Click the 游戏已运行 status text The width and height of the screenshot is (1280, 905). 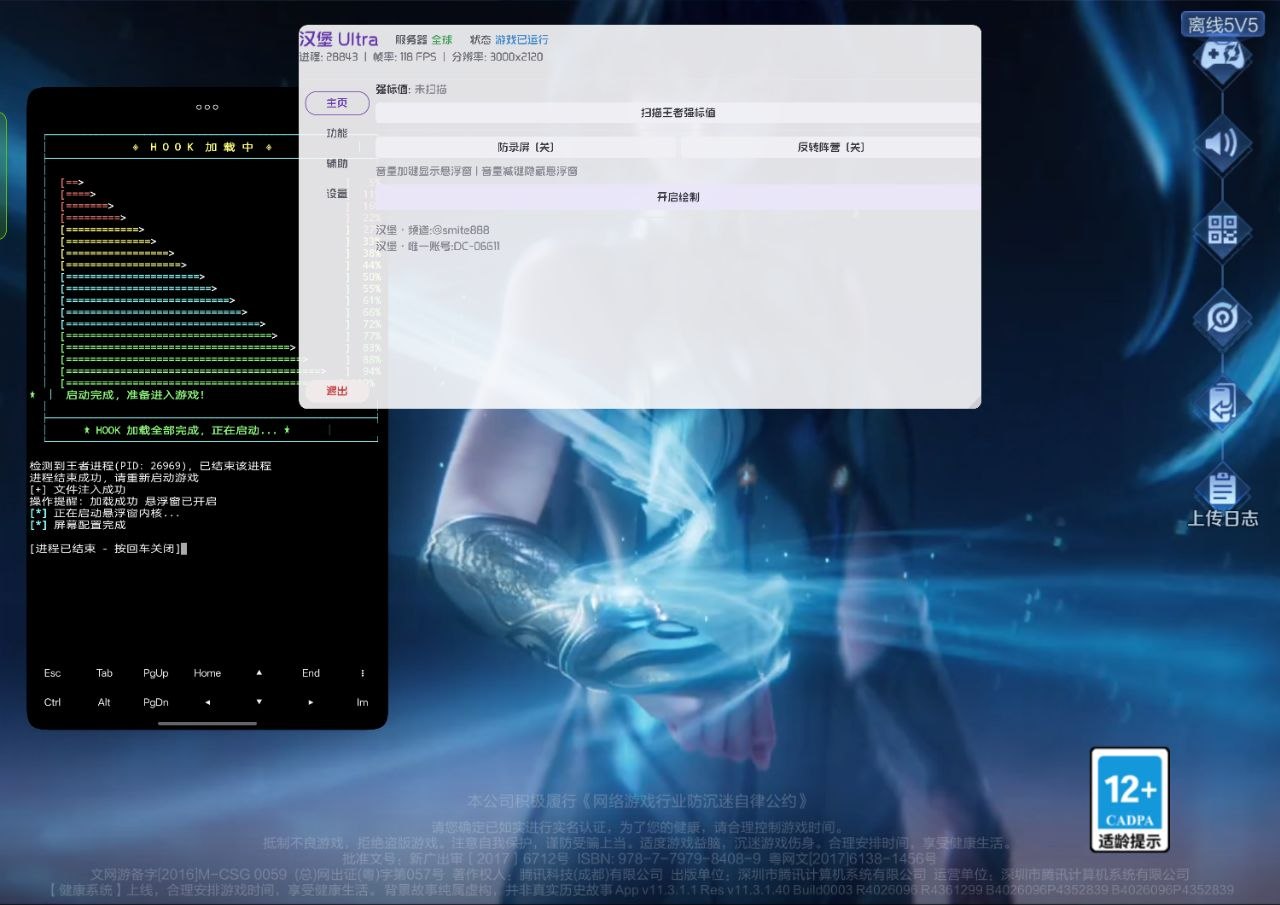tap(522, 40)
